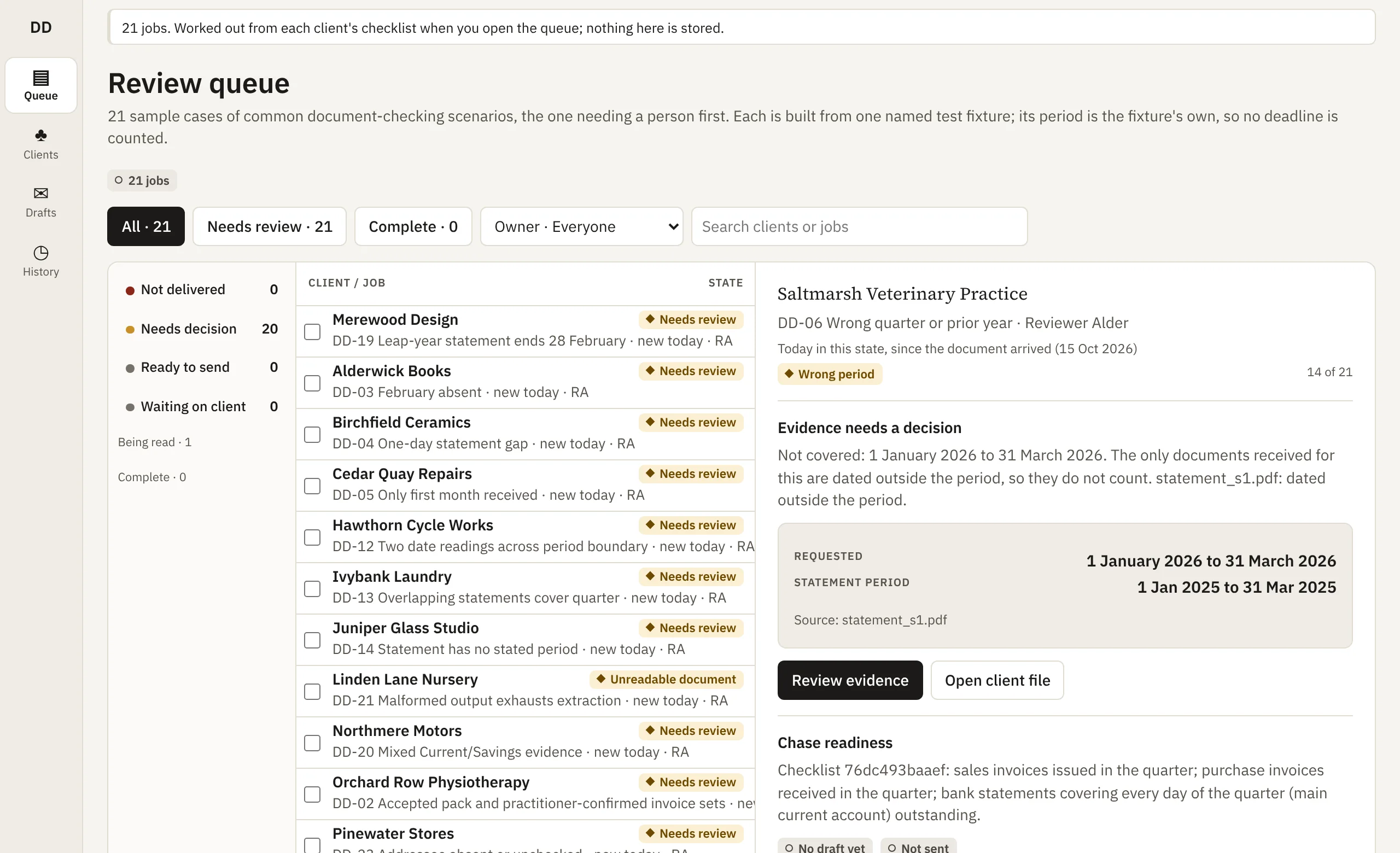Tick the Orchard Row Physiotherapy checkbox
Screen dimensions: 1400x853
click(x=312, y=794)
